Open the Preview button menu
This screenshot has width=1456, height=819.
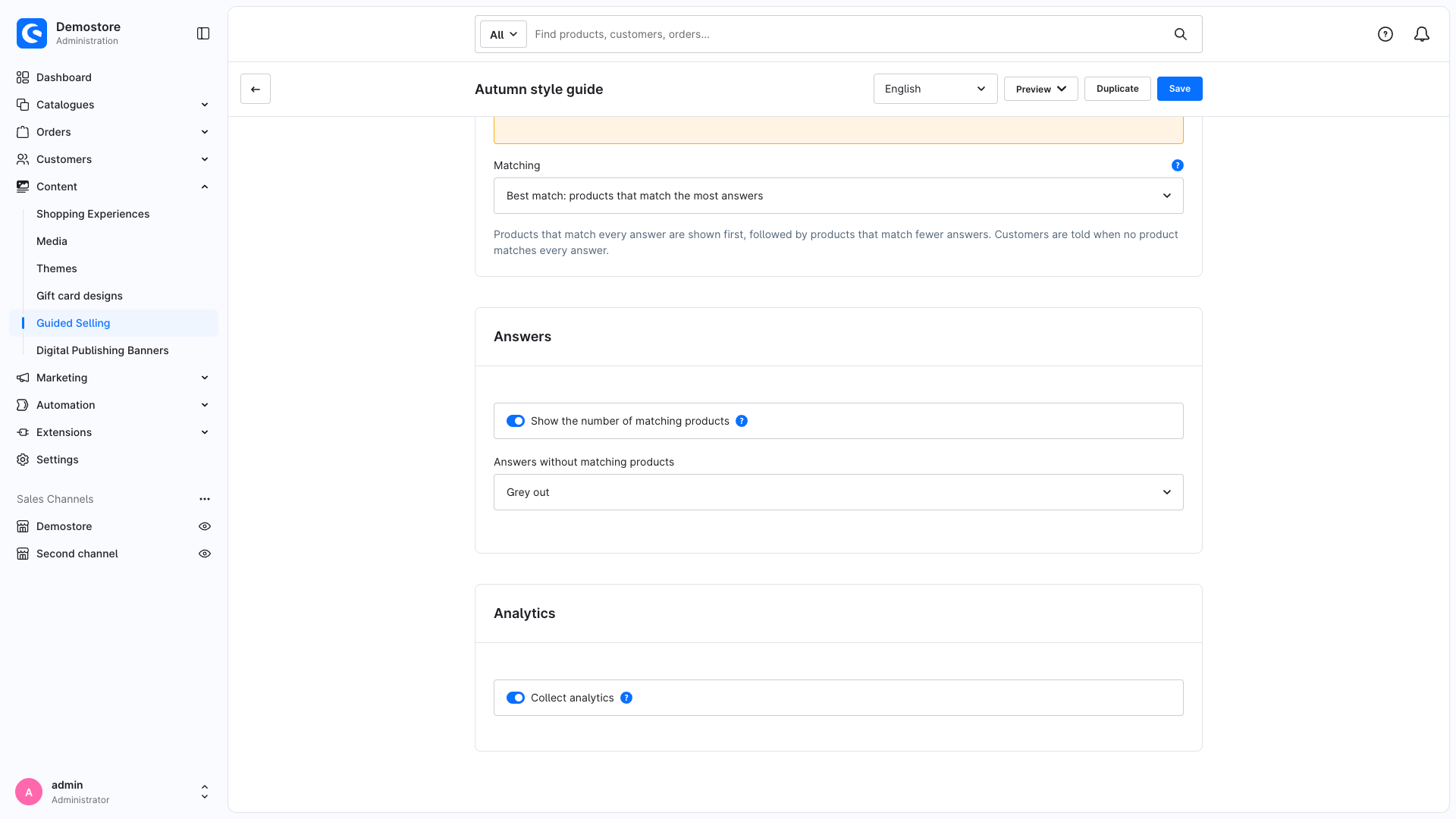pyautogui.click(x=1040, y=89)
